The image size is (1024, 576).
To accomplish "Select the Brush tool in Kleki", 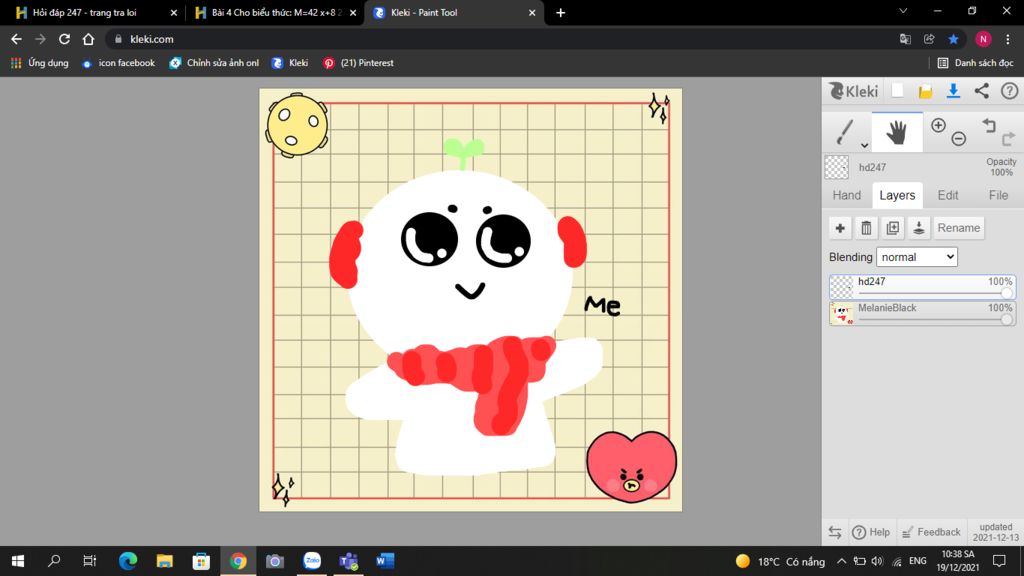I will pyautogui.click(x=845, y=131).
